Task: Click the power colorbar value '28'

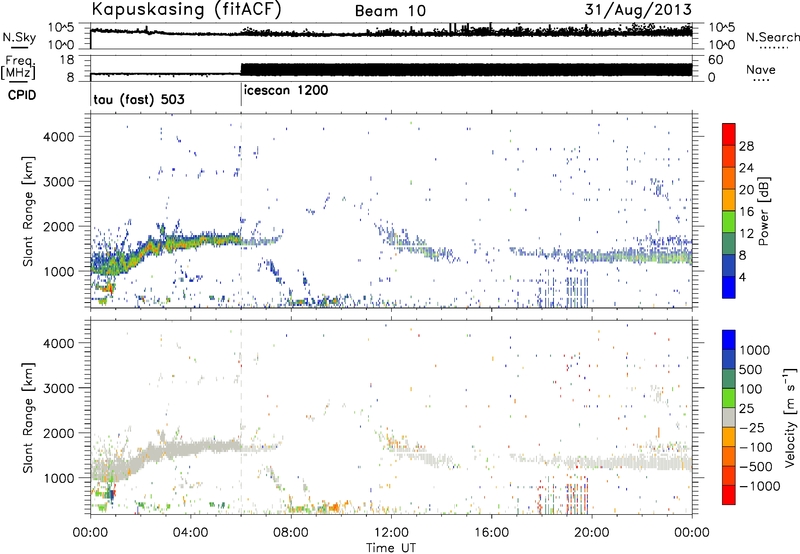Action: click(x=746, y=146)
